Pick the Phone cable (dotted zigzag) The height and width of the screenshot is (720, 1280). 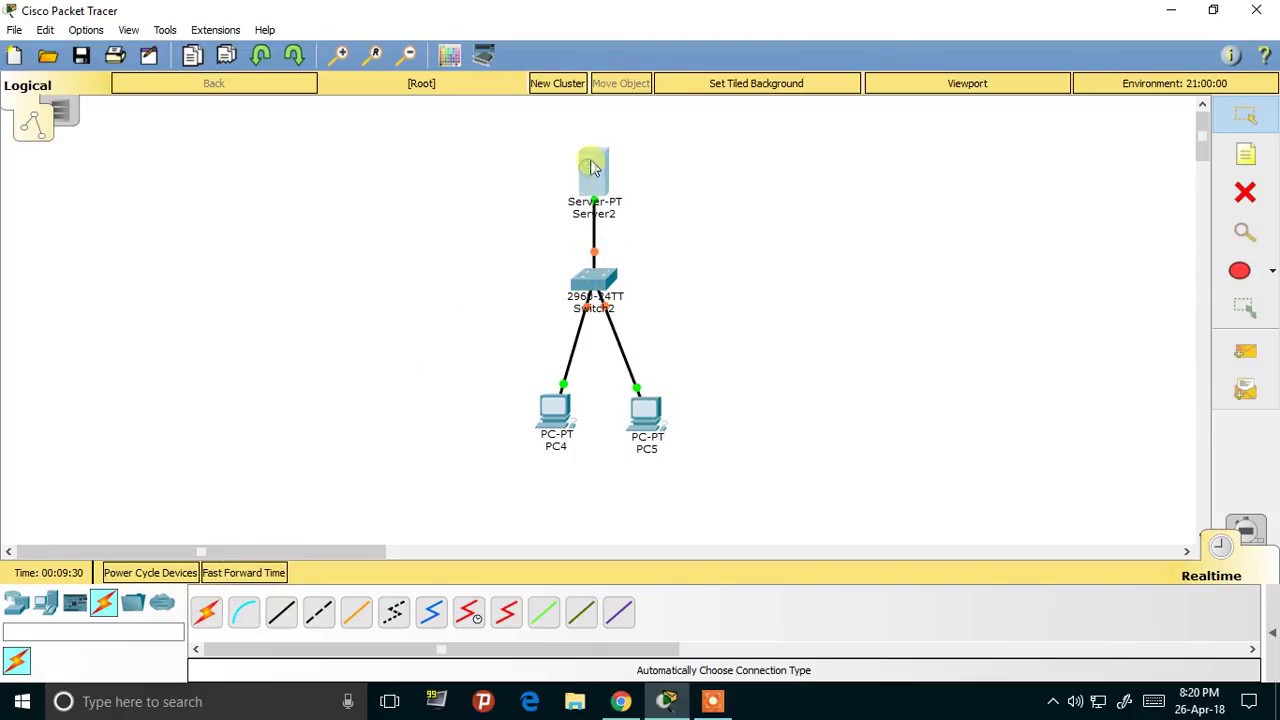[394, 612]
